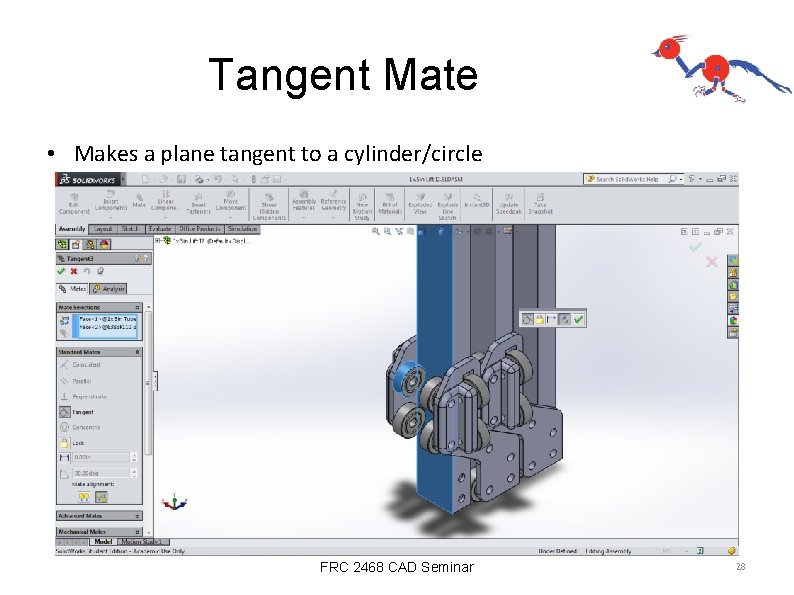Open the Print dropdown arrow in the title bar
This screenshot has width=794, height=595.
click(208, 180)
